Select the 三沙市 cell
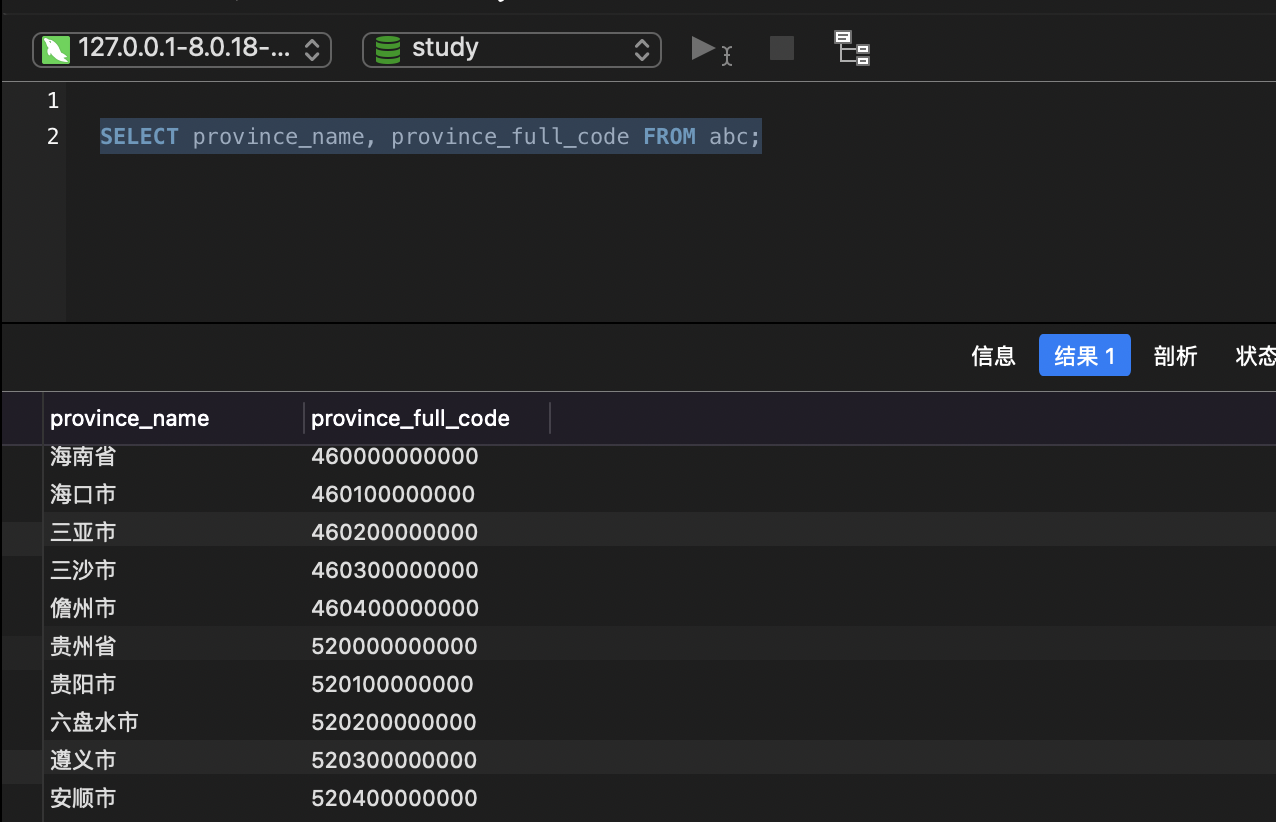Image resolution: width=1276 pixels, height=822 pixels. 83,570
